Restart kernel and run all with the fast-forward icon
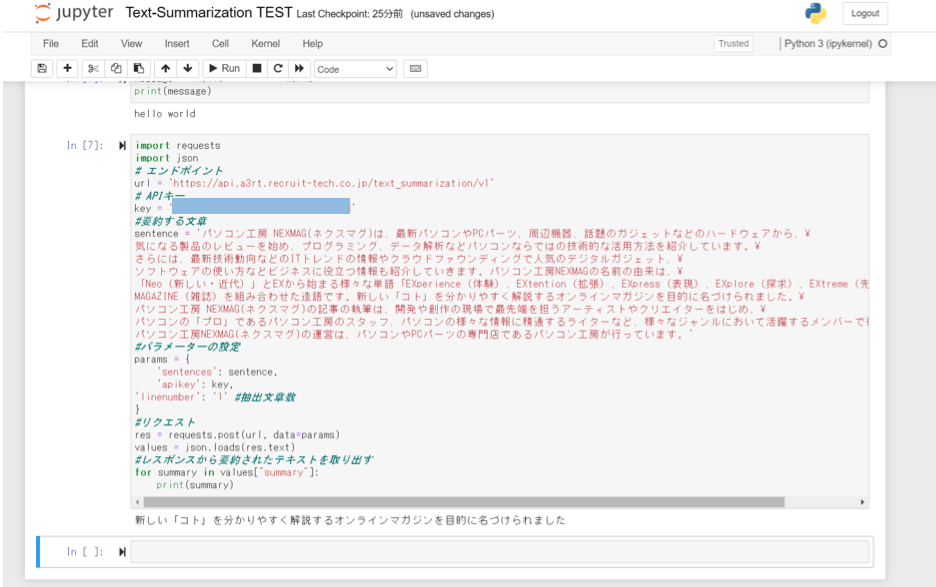The height and width of the screenshot is (587, 936). 299,69
